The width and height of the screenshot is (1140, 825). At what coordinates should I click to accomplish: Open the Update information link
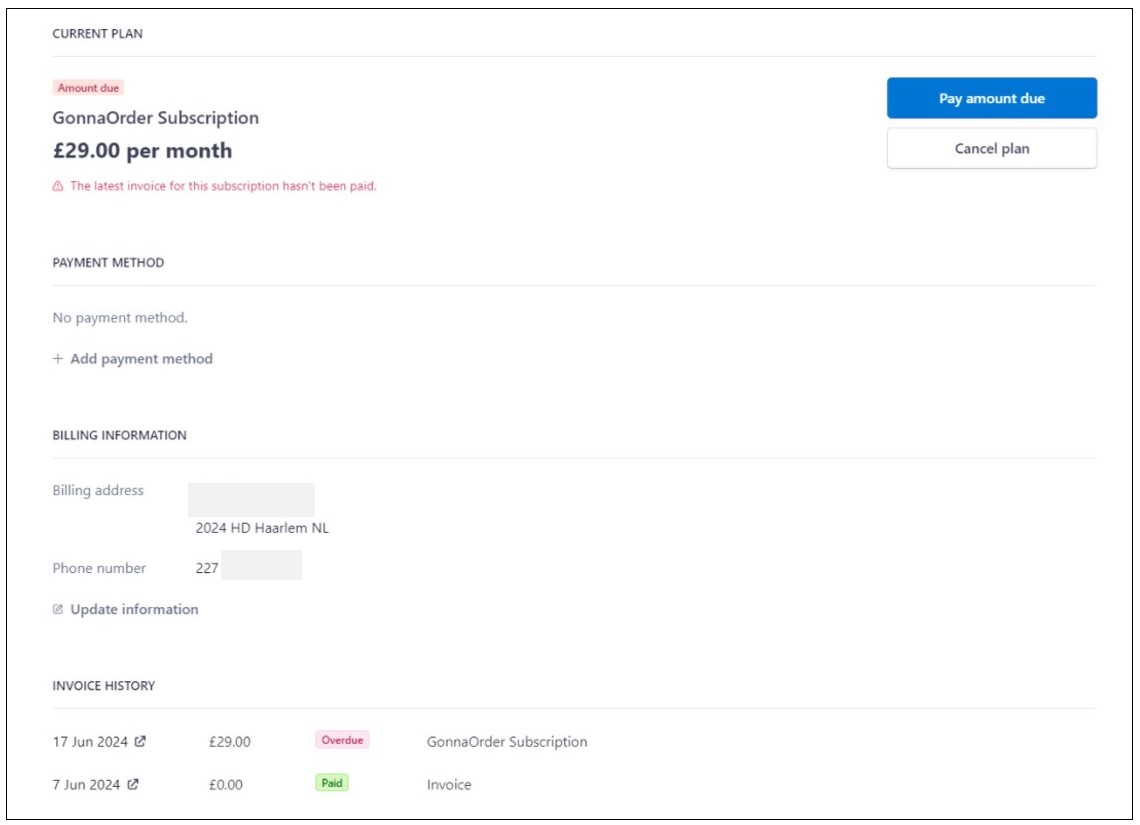click(134, 609)
